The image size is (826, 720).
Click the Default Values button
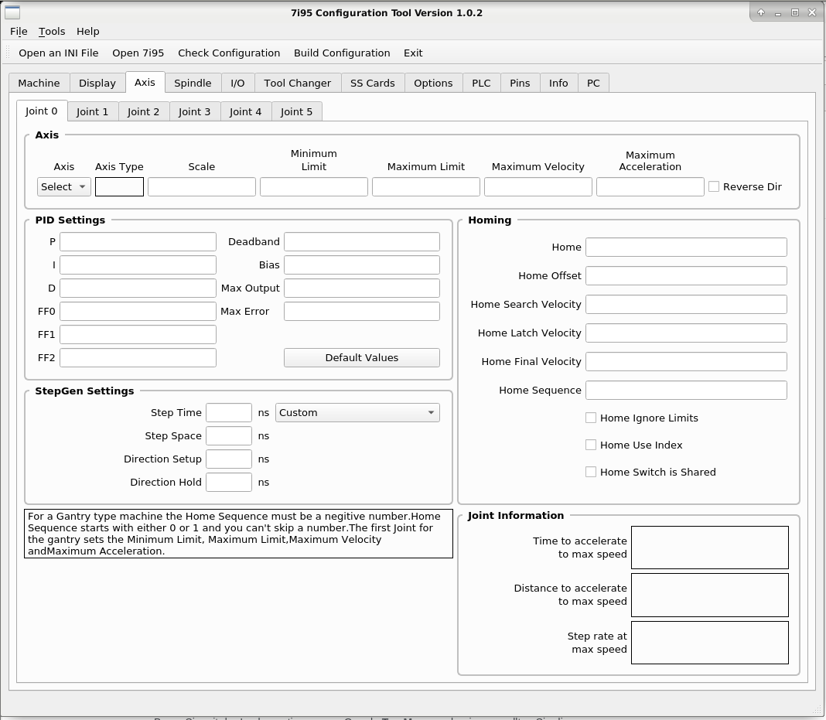click(362, 358)
